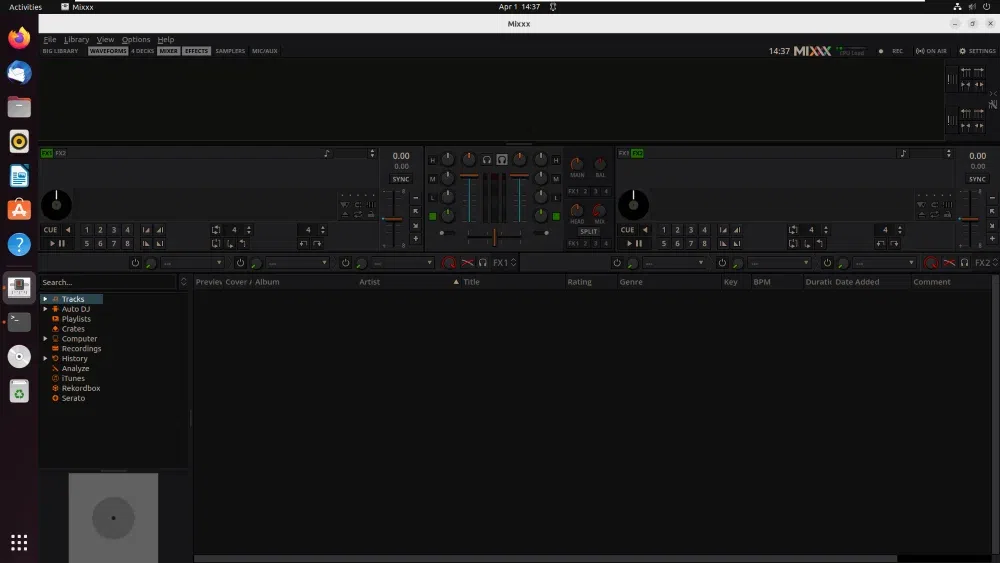Activate hotcue 8 on Deck 1

coord(128,244)
